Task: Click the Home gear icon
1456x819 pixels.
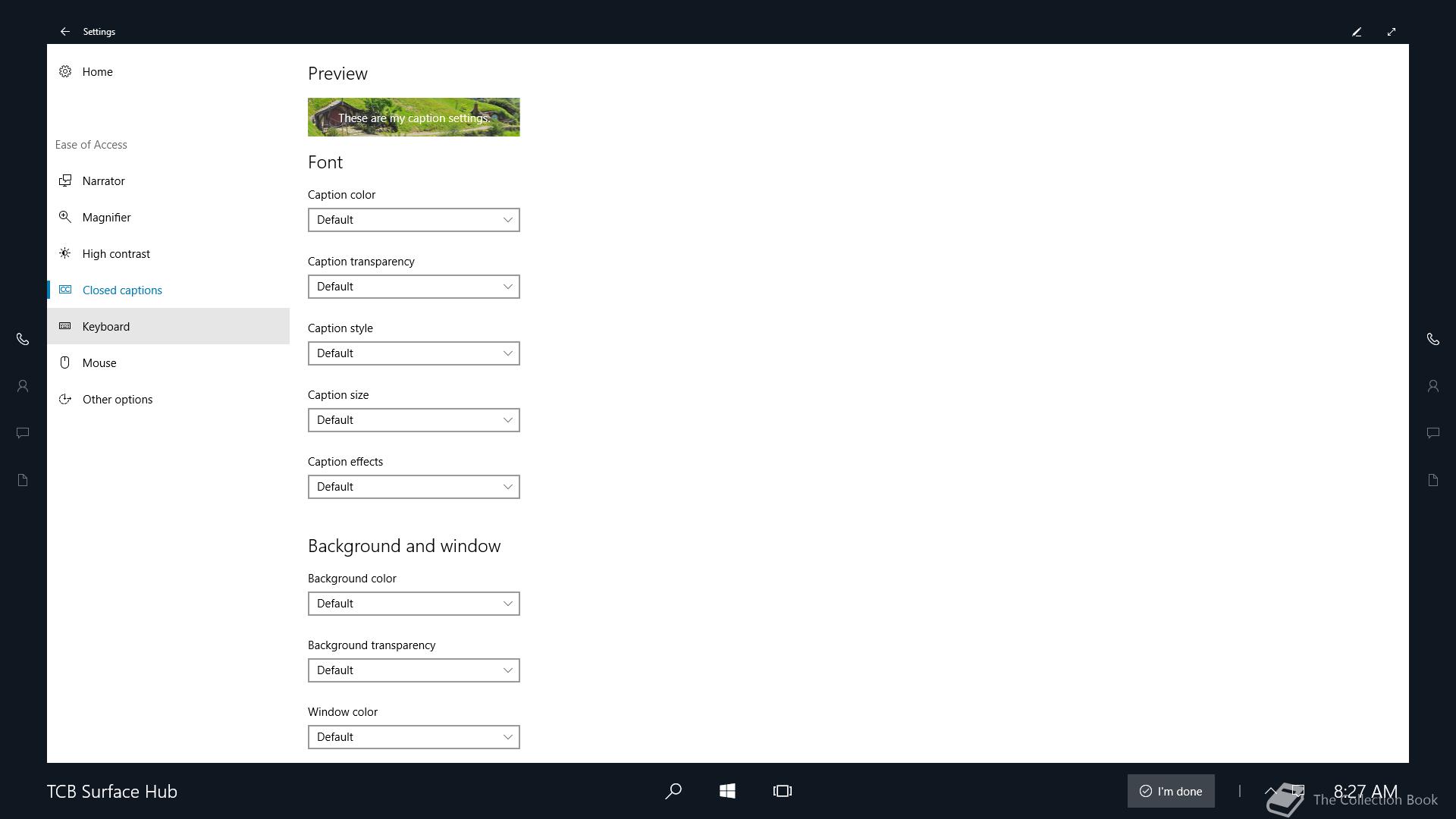Action: point(65,71)
